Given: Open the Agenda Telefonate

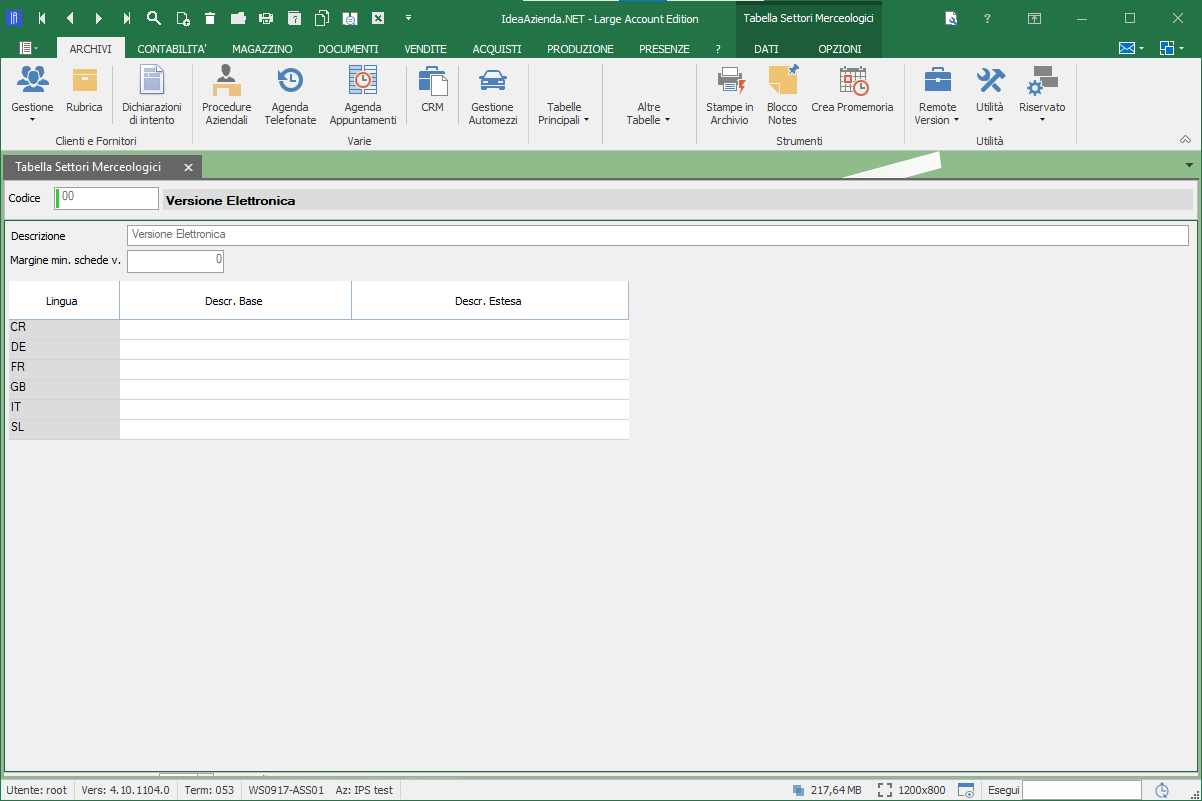Looking at the screenshot, I should click(290, 95).
